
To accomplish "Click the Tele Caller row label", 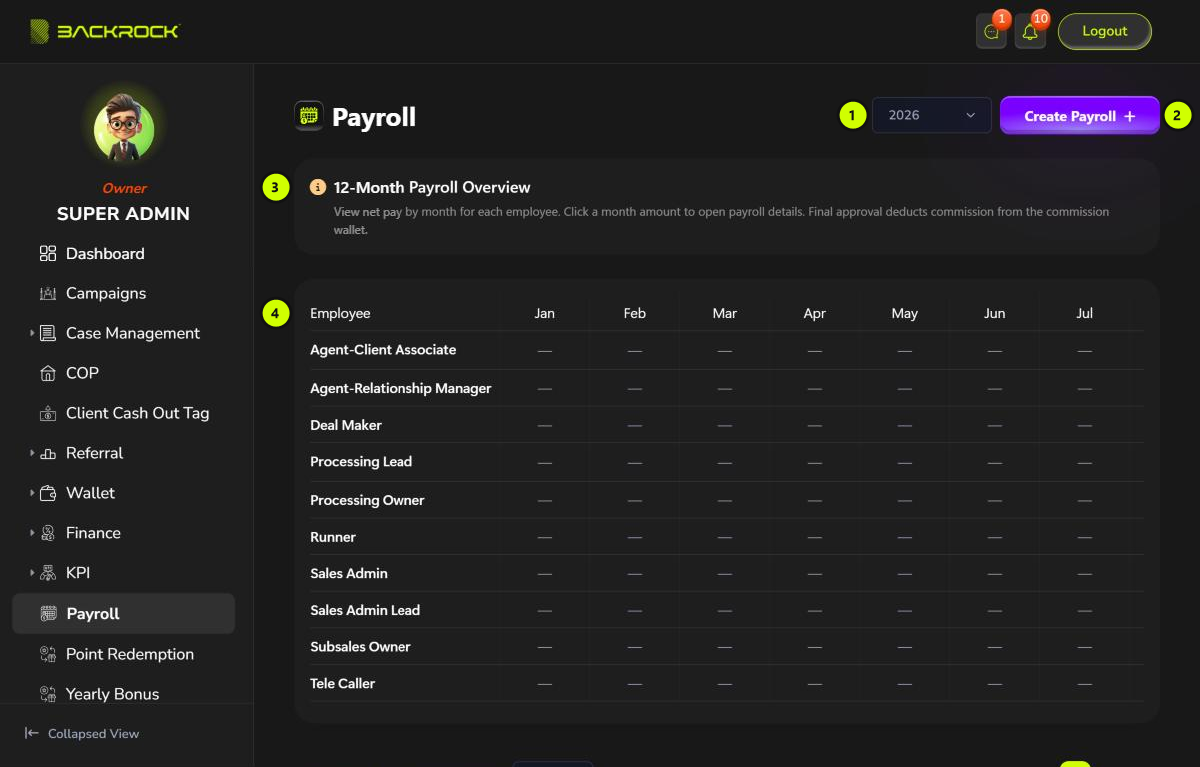I will (x=342, y=684).
